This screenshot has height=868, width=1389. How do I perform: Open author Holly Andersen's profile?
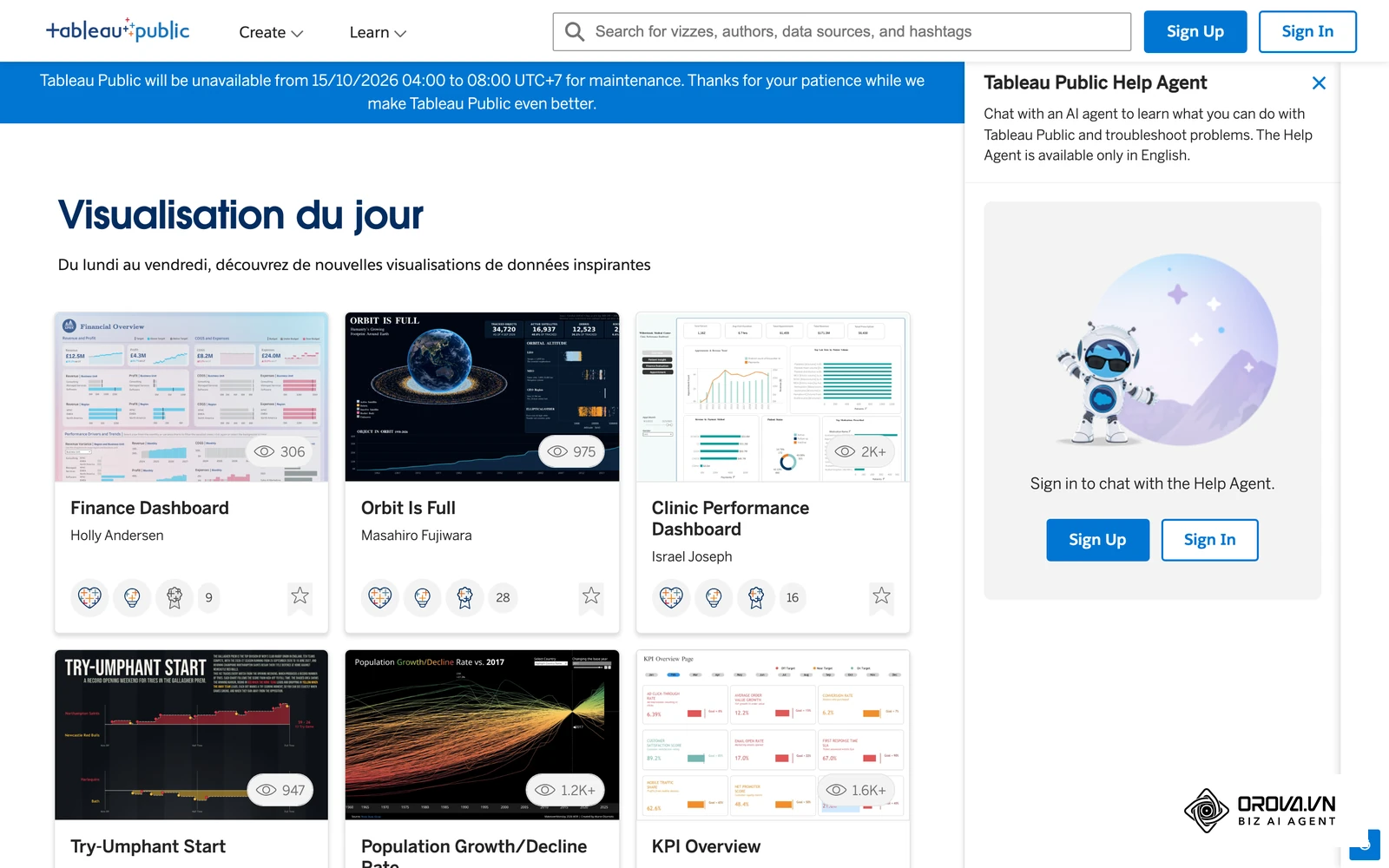[x=117, y=536]
